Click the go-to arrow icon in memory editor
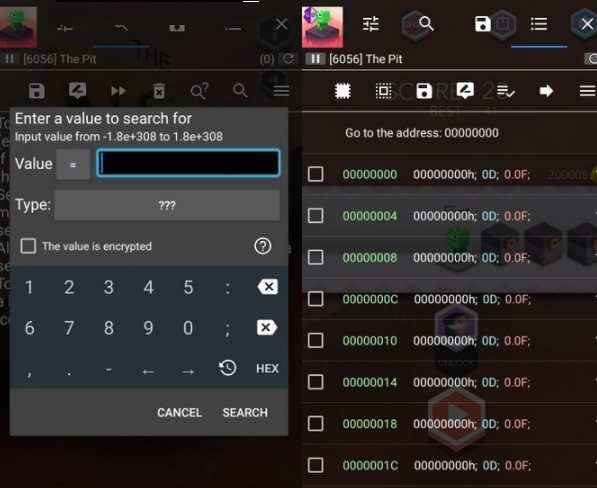Screen dimensions: 597x488 pos(546,91)
